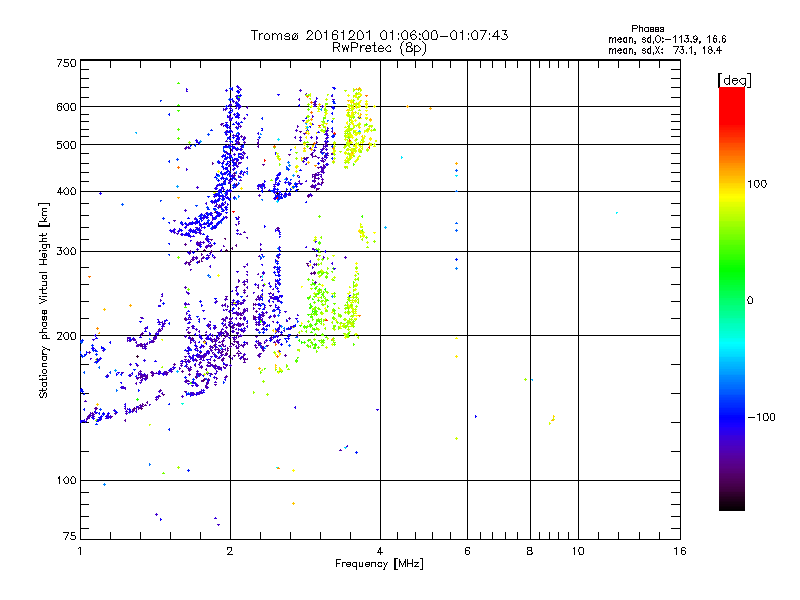Click the y-axis tick label '500'
The height and width of the screenshot is (600, 800).
pyautogui.click(x=66, y=145)
